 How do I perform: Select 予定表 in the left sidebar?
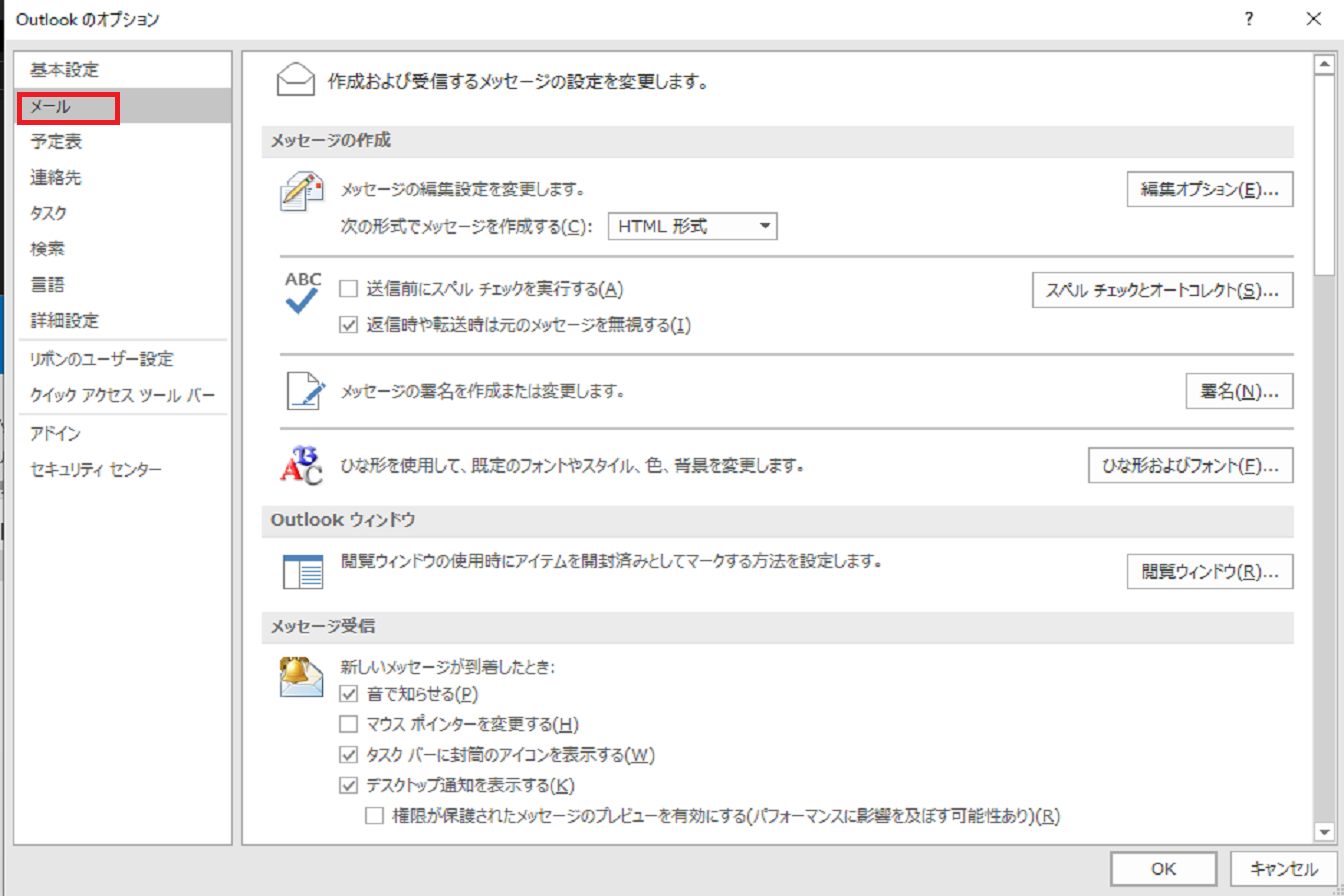pyautogui.click(x=56, y=142)
